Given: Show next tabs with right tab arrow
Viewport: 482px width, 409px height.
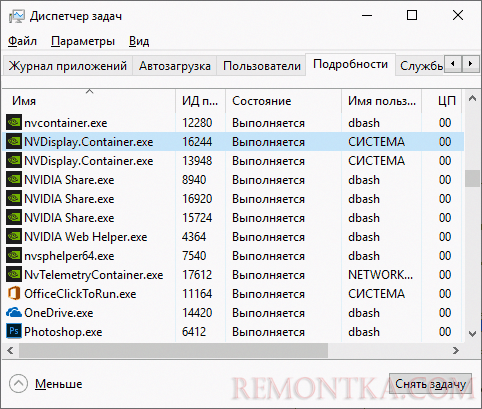Looking at the screenshot, I should (470, 63).
